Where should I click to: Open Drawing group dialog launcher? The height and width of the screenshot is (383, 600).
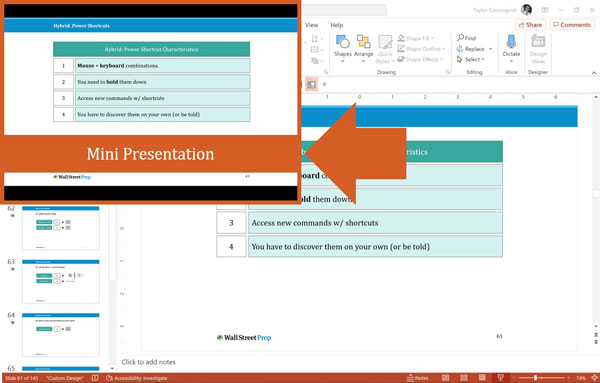[x=447, y=72]
